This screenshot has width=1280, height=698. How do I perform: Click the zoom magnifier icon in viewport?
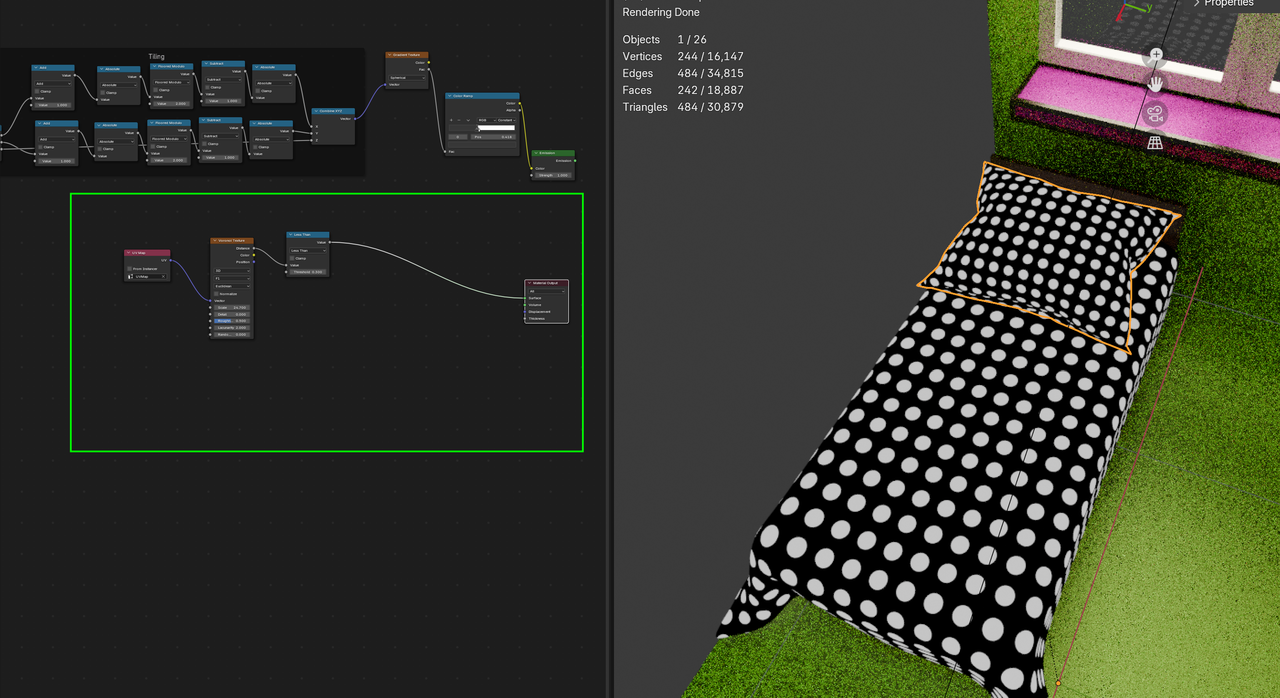(1156, 55)
